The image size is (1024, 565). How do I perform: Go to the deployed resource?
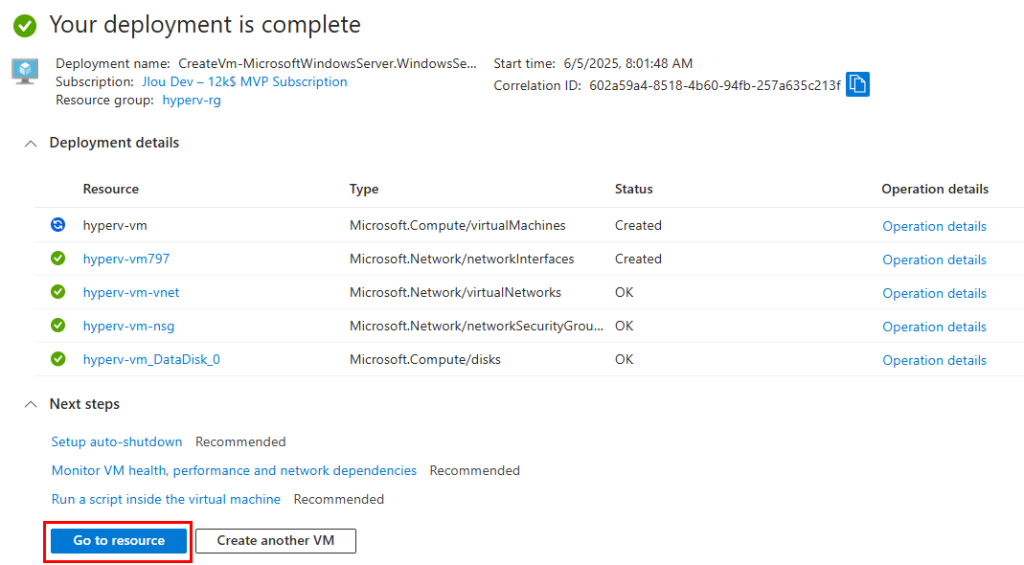[x=119, y=541]
